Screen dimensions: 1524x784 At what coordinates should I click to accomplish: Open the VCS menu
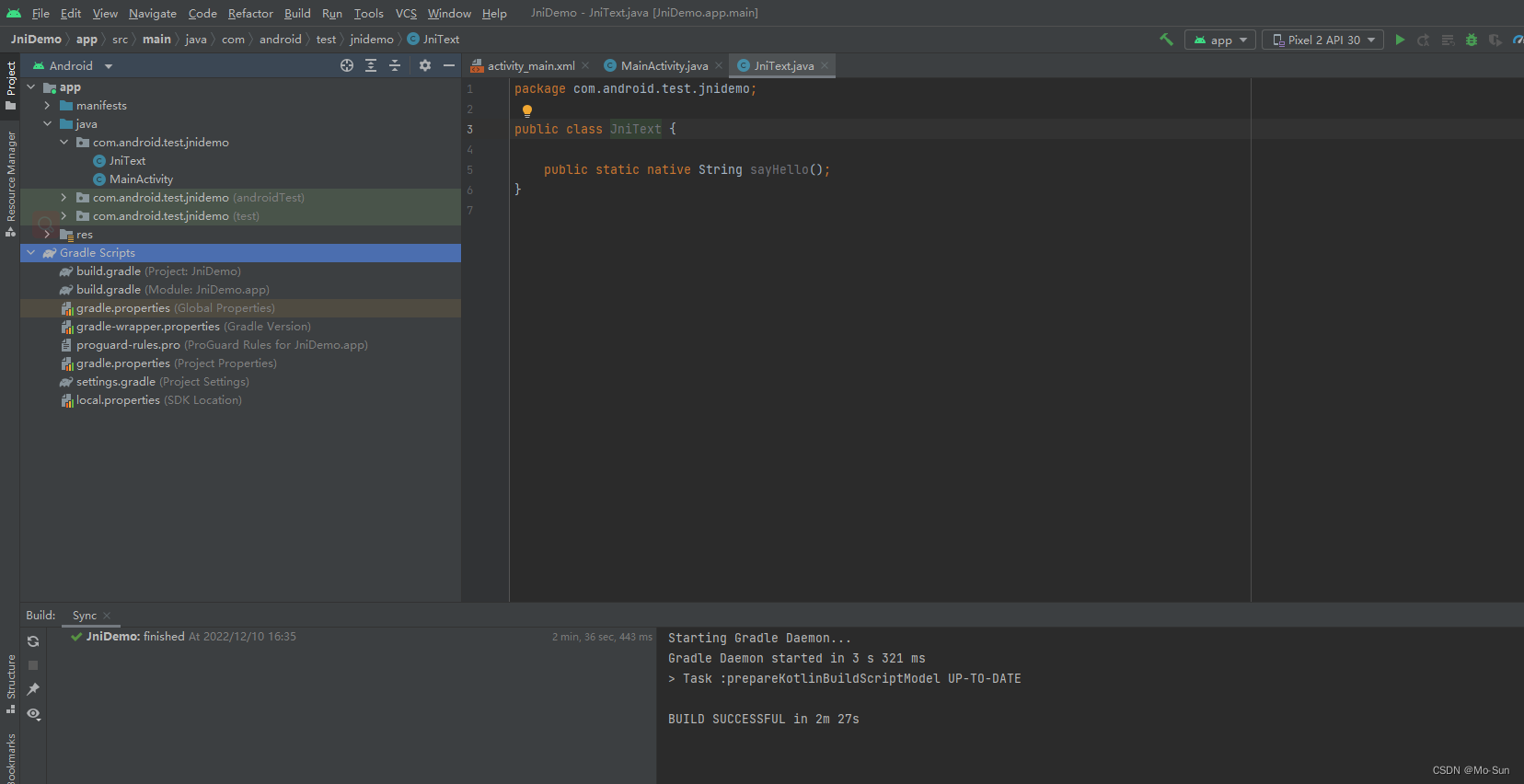click(x=406, y=13)
